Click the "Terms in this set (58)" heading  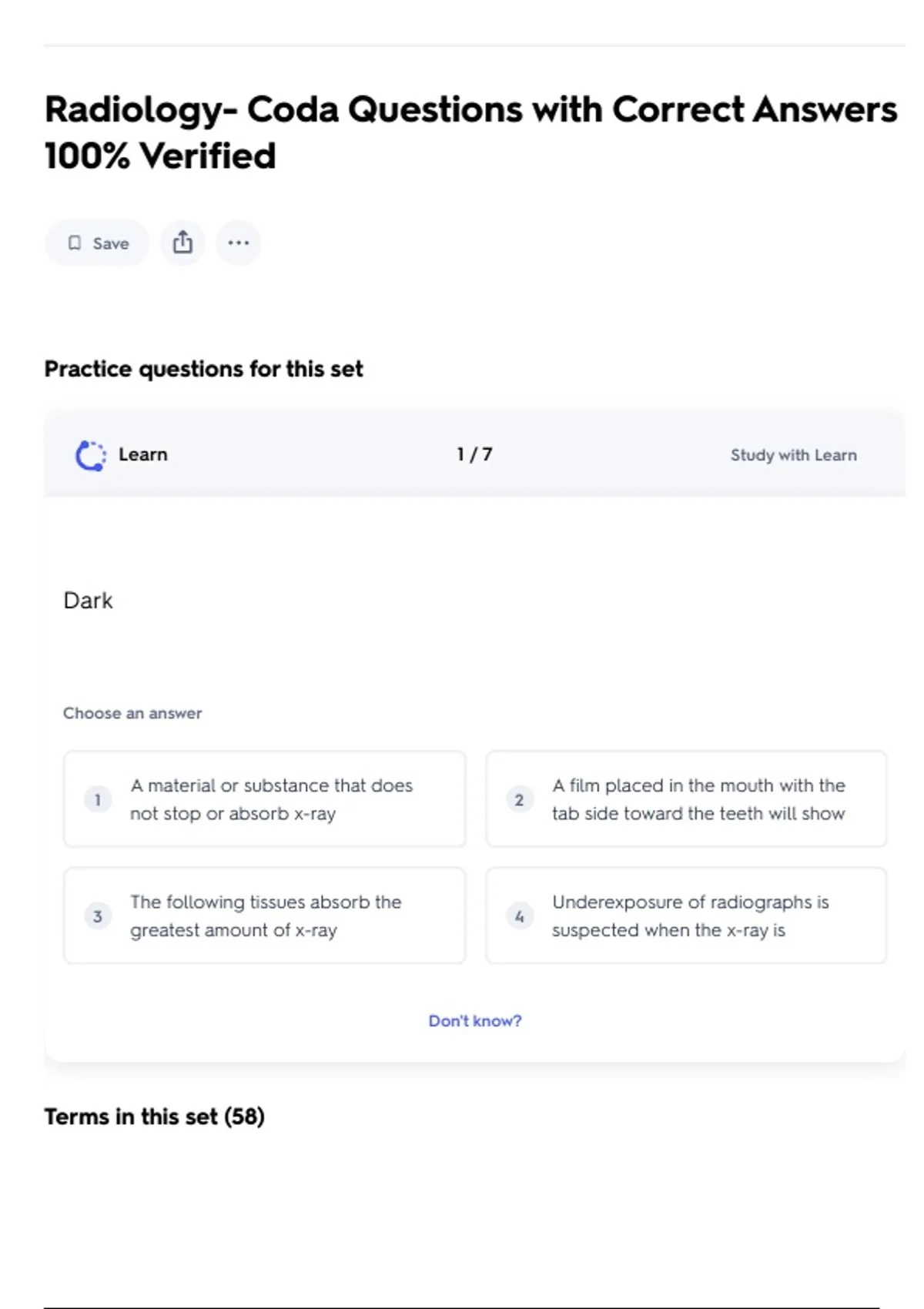(x=154, y=1116)
